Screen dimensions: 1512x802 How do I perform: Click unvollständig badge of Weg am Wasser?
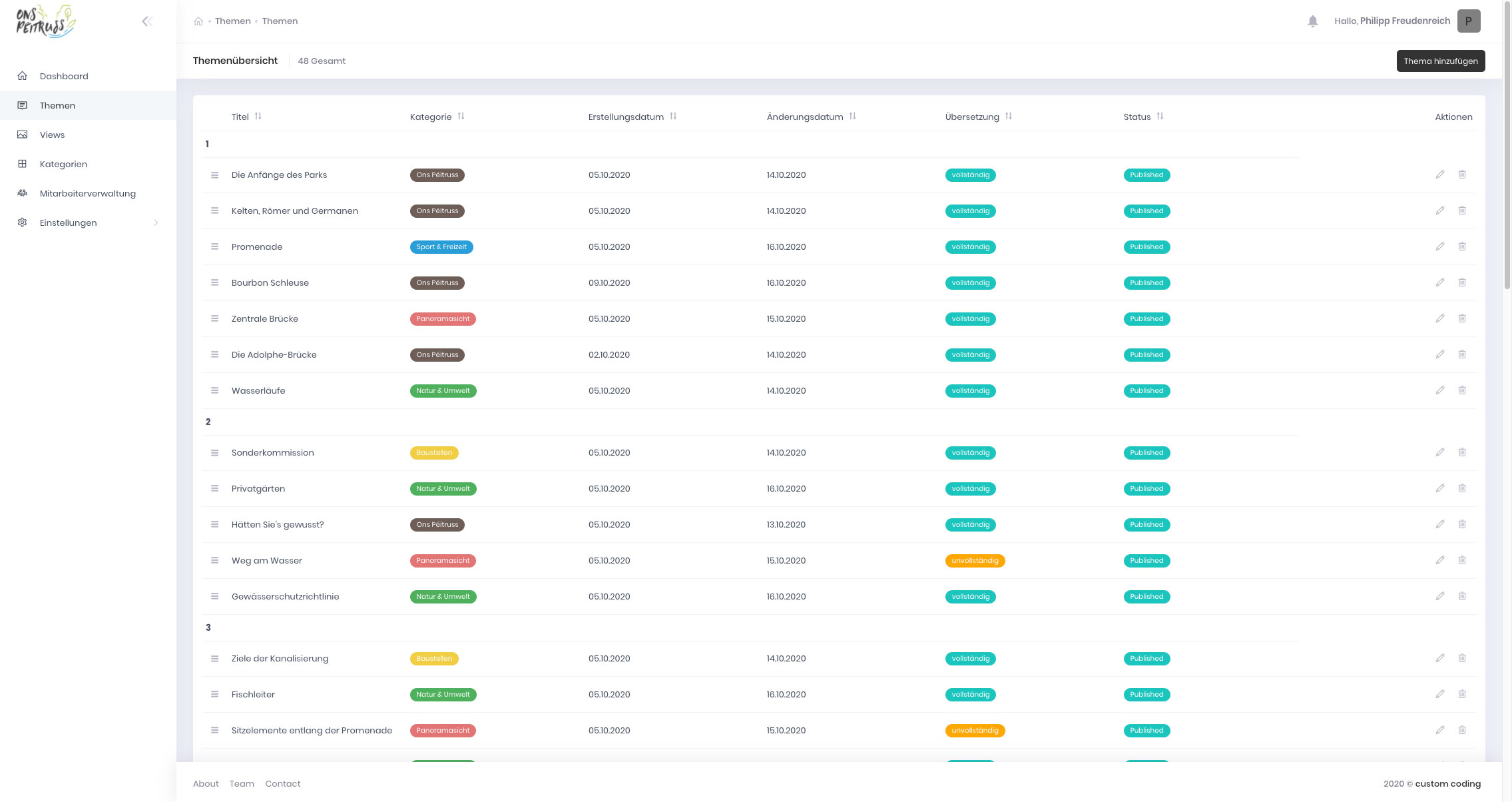coord(975,561)
